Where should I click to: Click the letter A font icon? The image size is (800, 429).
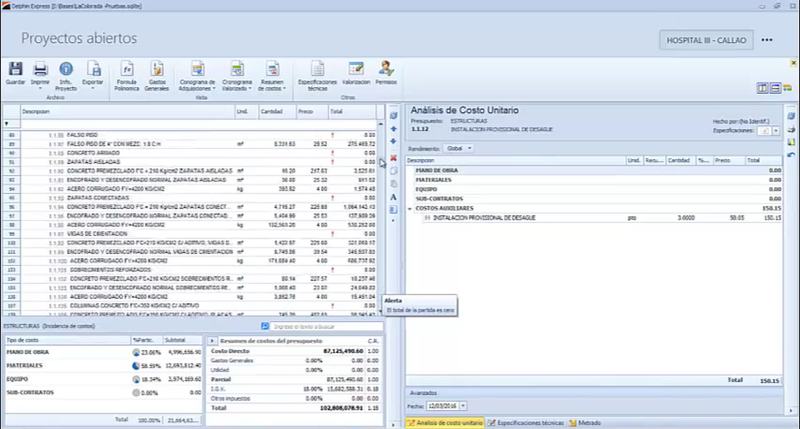[x=393, y=197]
